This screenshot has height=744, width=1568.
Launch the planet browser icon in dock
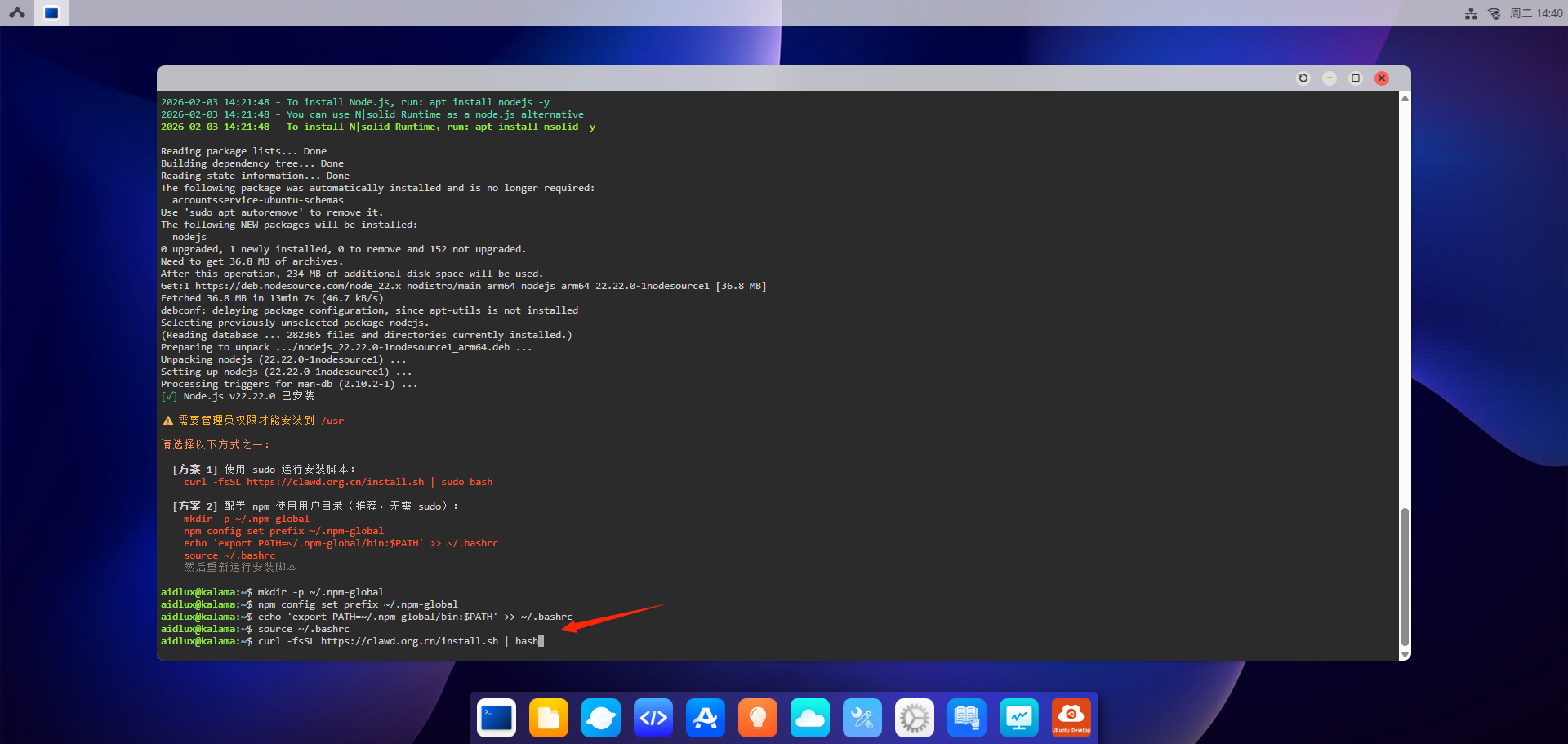[601, 718]
